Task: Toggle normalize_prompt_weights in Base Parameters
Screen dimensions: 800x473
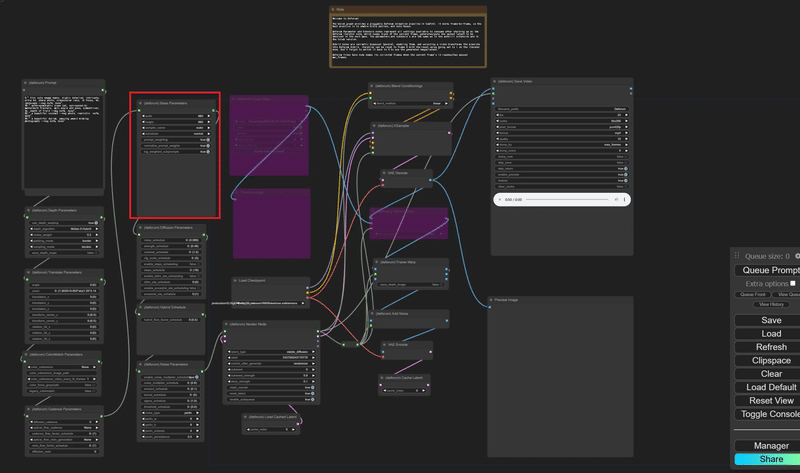Action: (176, 146)
